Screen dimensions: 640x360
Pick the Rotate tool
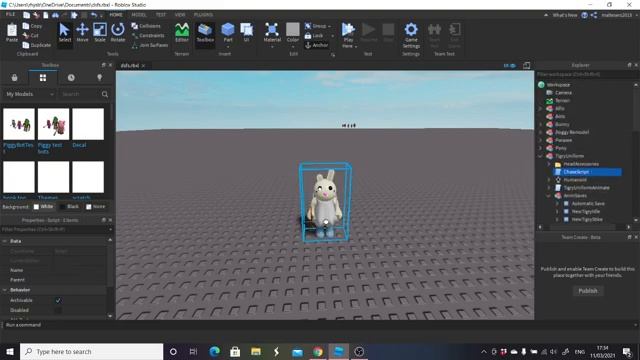click(118, 33)
